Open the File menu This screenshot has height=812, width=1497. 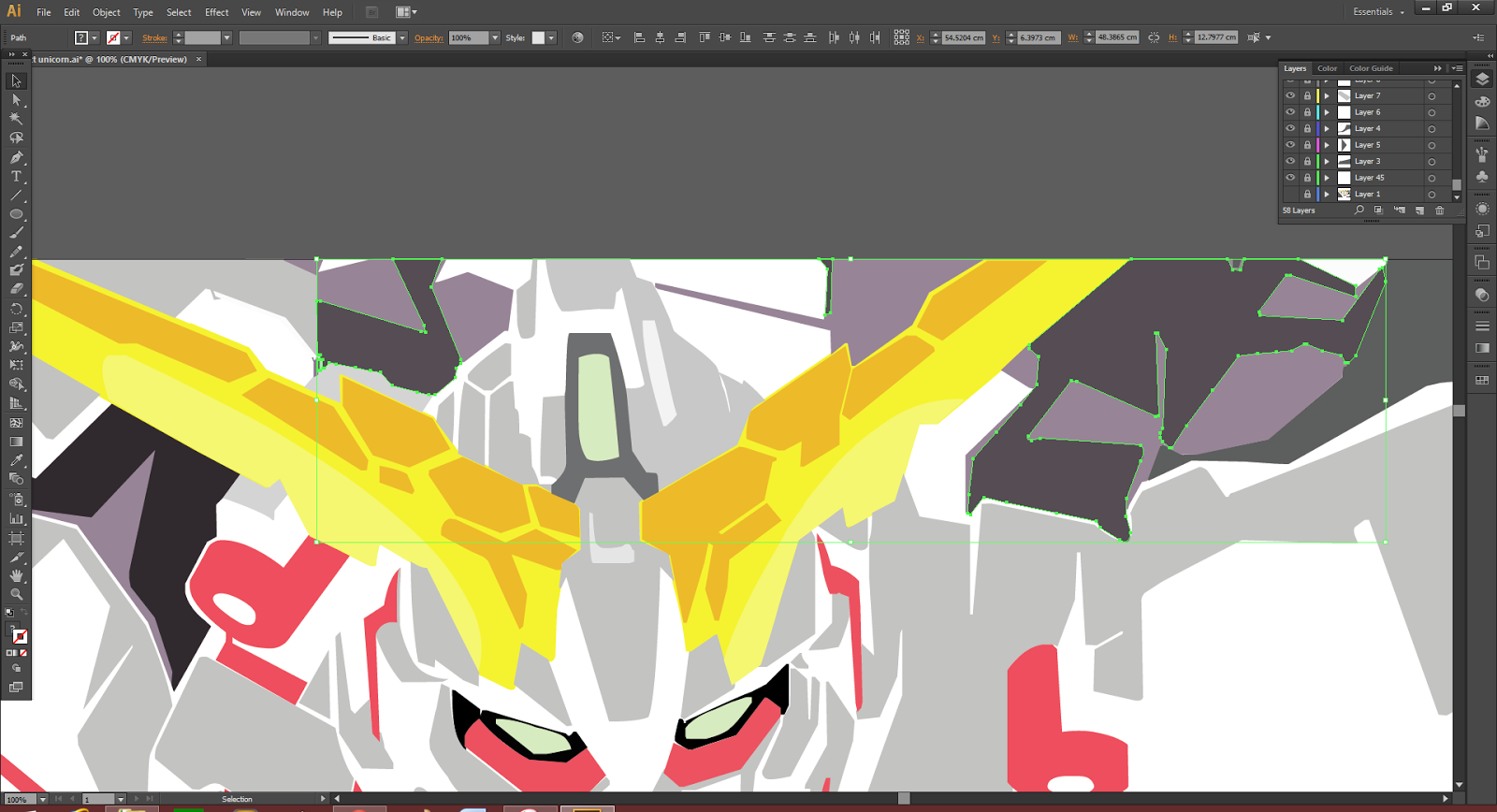(44, 12)
